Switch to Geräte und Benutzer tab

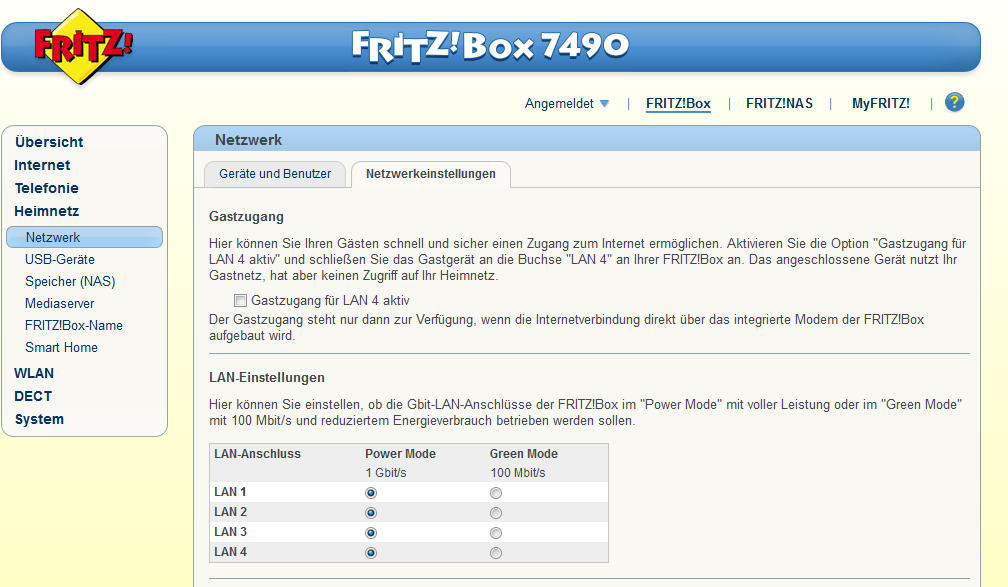(x=274, y=174)
